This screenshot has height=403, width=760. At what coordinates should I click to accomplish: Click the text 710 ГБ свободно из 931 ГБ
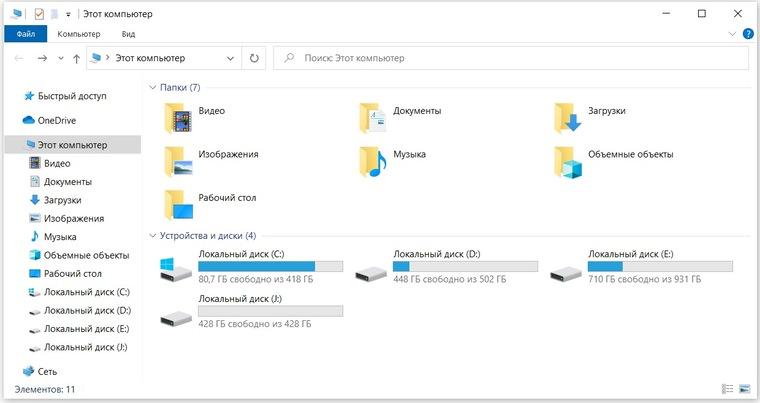pos(644,279)
